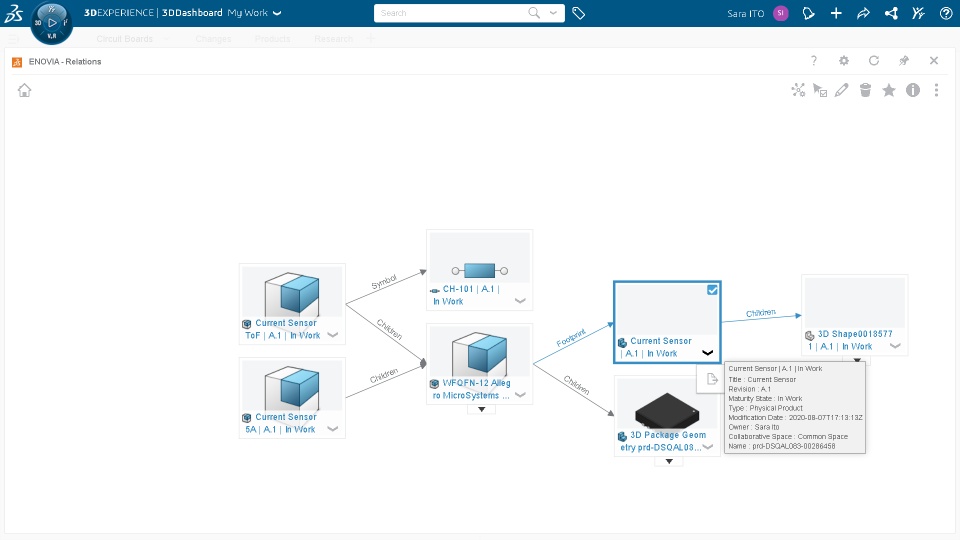Viewport: 960px width, 540px height.
Task: Expand Current Sensor 5A chevron menu
Action: (332, 429)
